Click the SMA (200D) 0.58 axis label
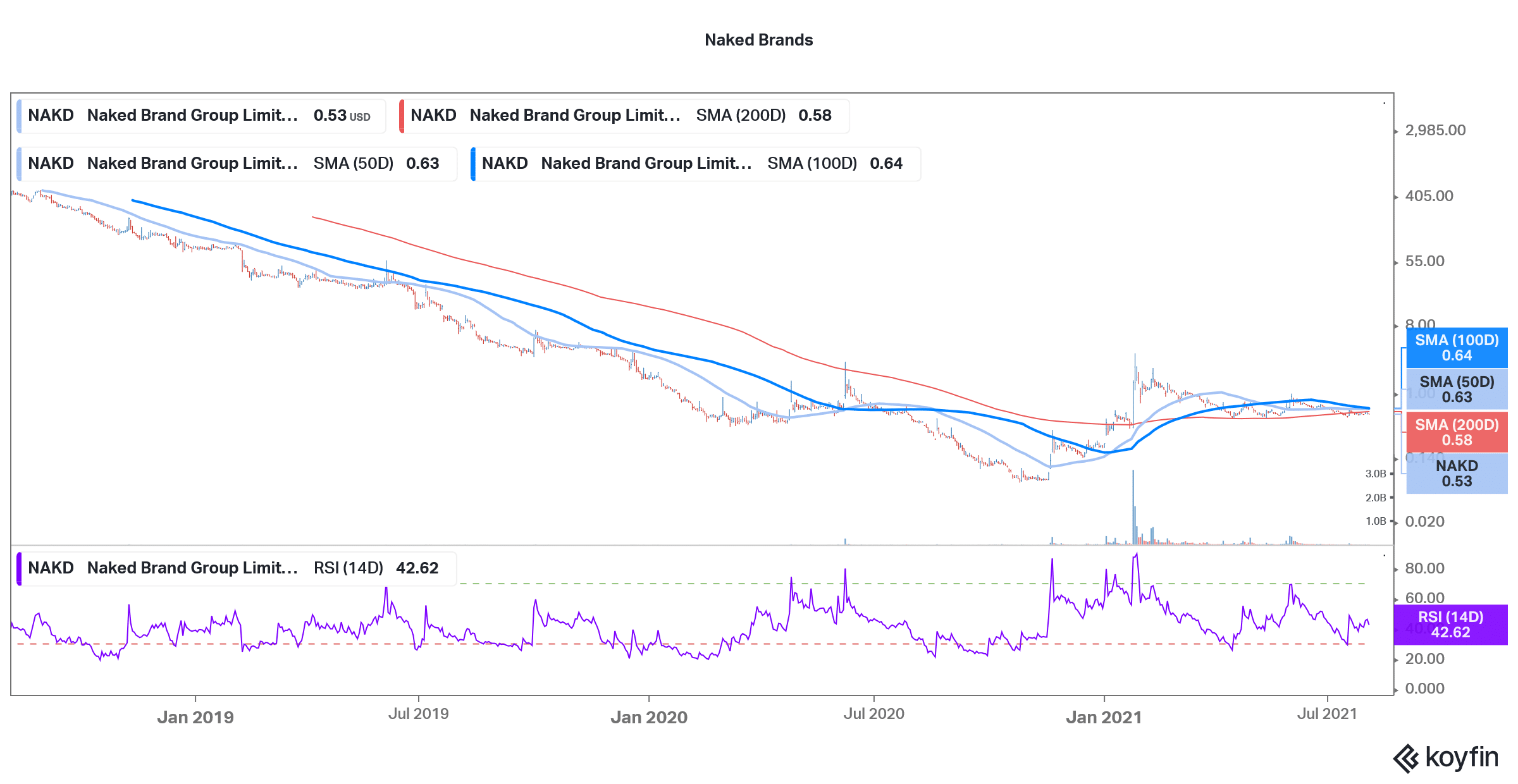1518x784 pixels. 1457,432
